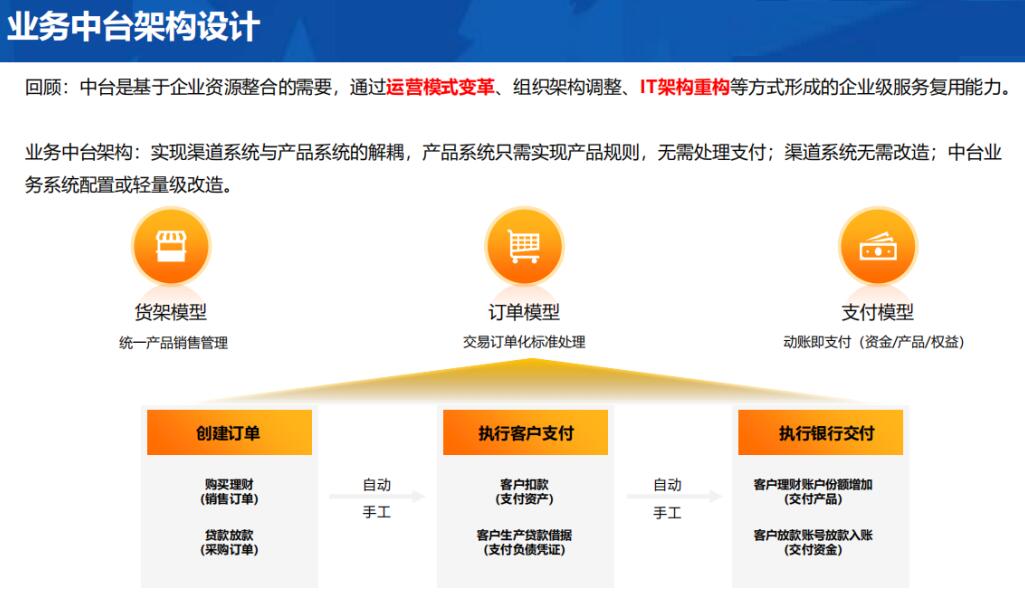Click the 支付模型 heading
The height and width of the screenshot is (599, 1025).
coord(877,312)
